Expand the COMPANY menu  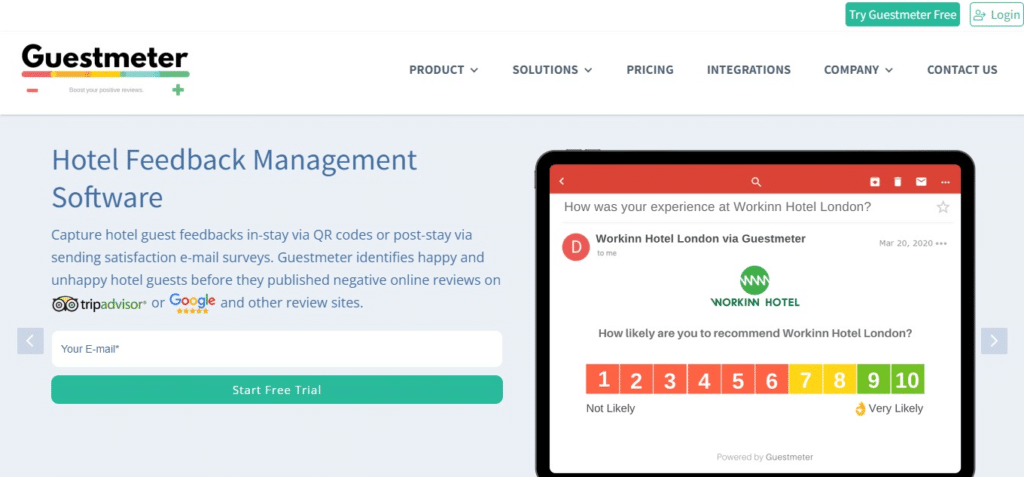coord(858,70)
